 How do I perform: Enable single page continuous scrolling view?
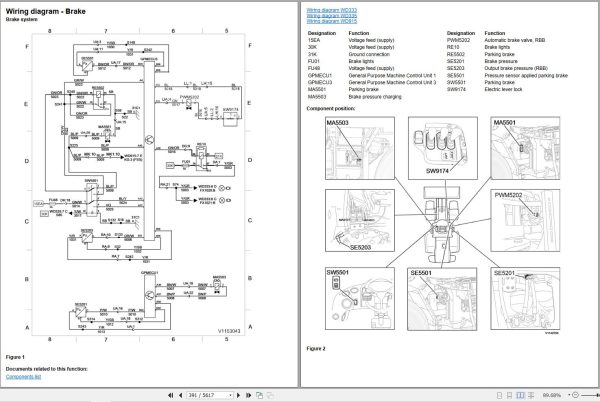point(509,395)
